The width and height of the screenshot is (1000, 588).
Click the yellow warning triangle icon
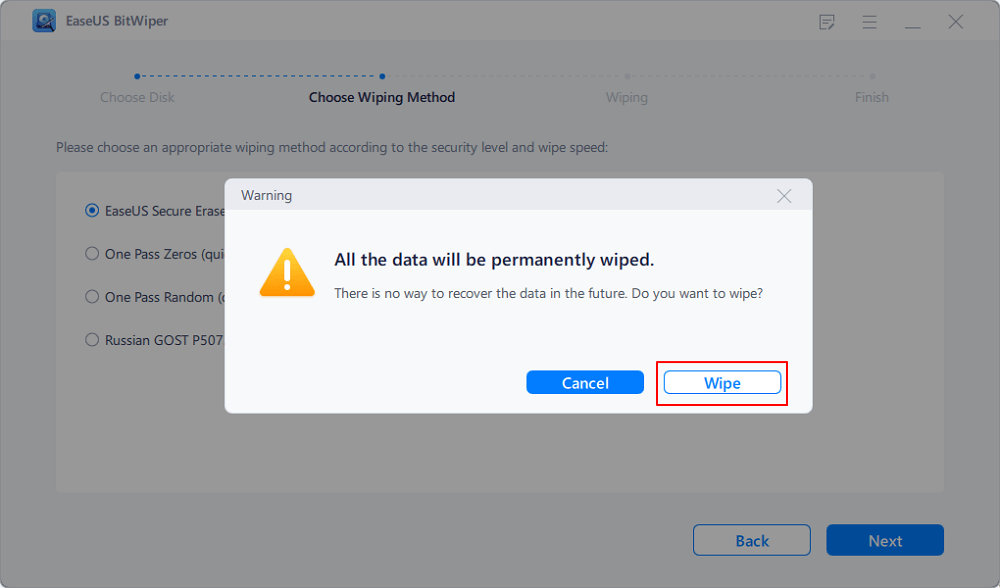287,272
